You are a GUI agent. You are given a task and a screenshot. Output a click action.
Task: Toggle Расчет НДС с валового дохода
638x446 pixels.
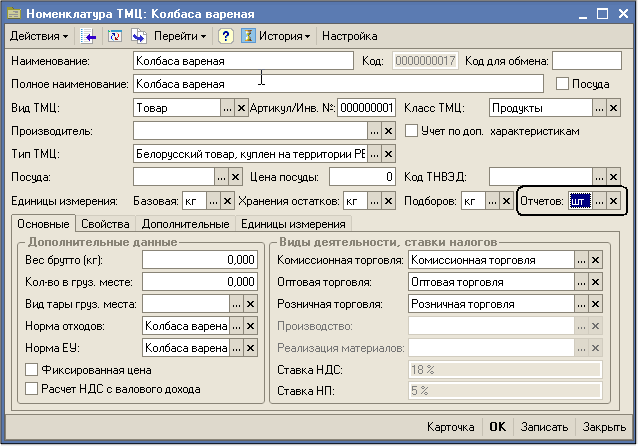(32, 388)
